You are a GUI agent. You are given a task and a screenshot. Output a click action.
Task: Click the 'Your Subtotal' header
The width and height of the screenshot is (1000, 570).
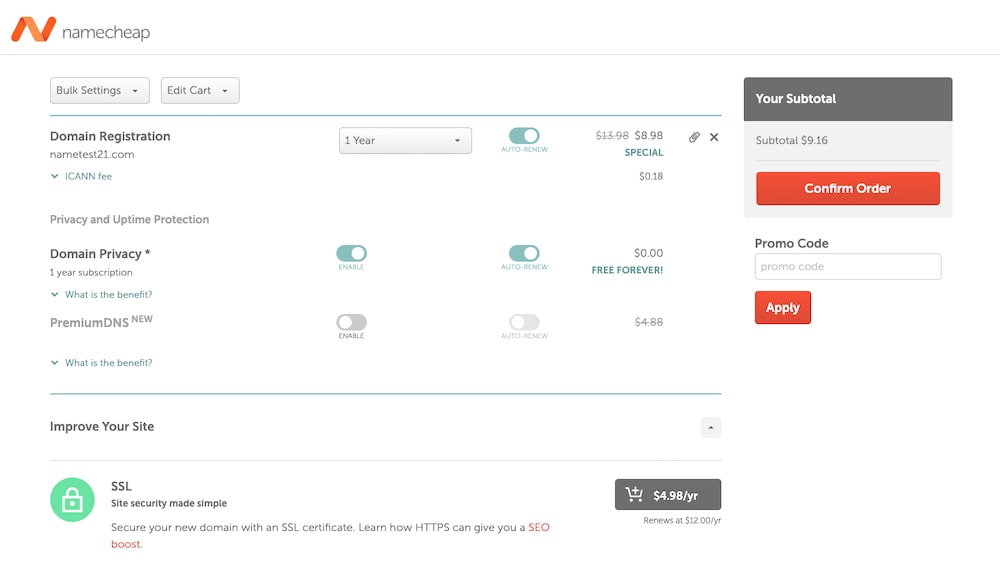(x=795, y=99)
